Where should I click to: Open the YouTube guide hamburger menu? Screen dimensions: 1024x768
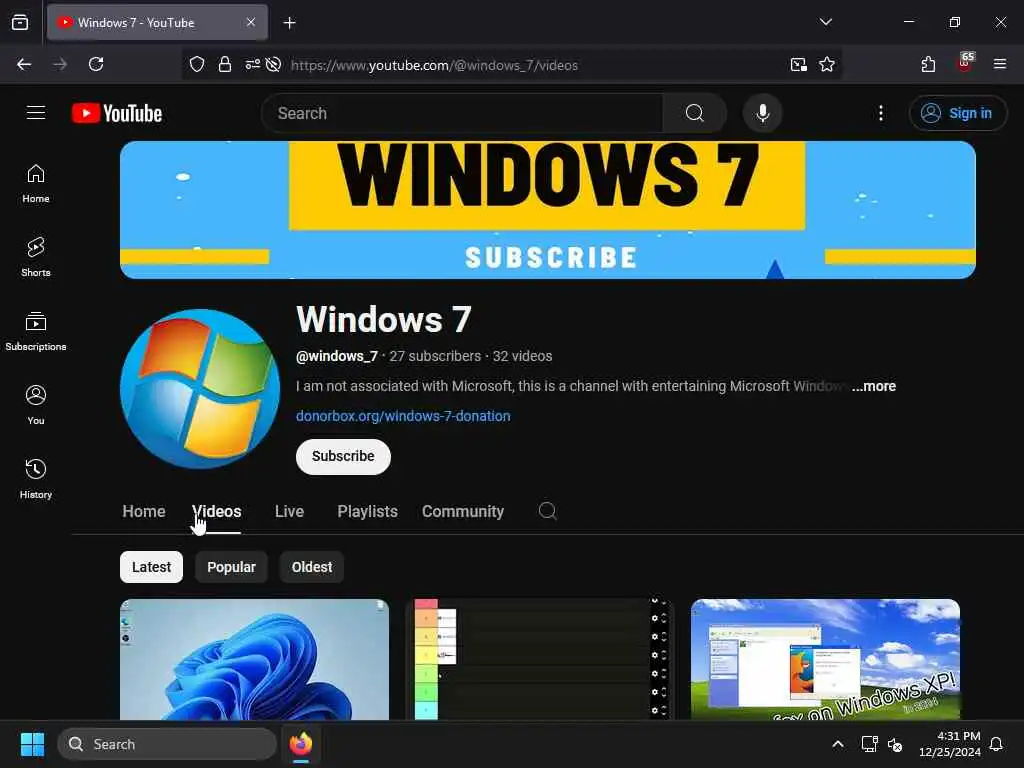36,113
